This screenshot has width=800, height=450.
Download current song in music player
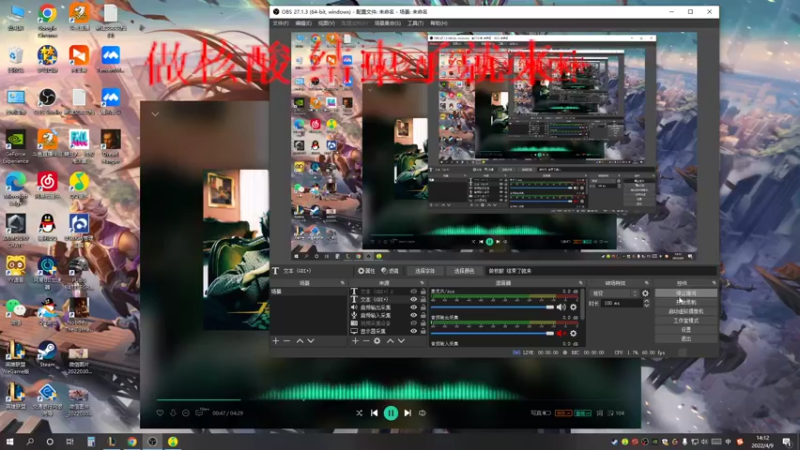[x=173, y=413]
